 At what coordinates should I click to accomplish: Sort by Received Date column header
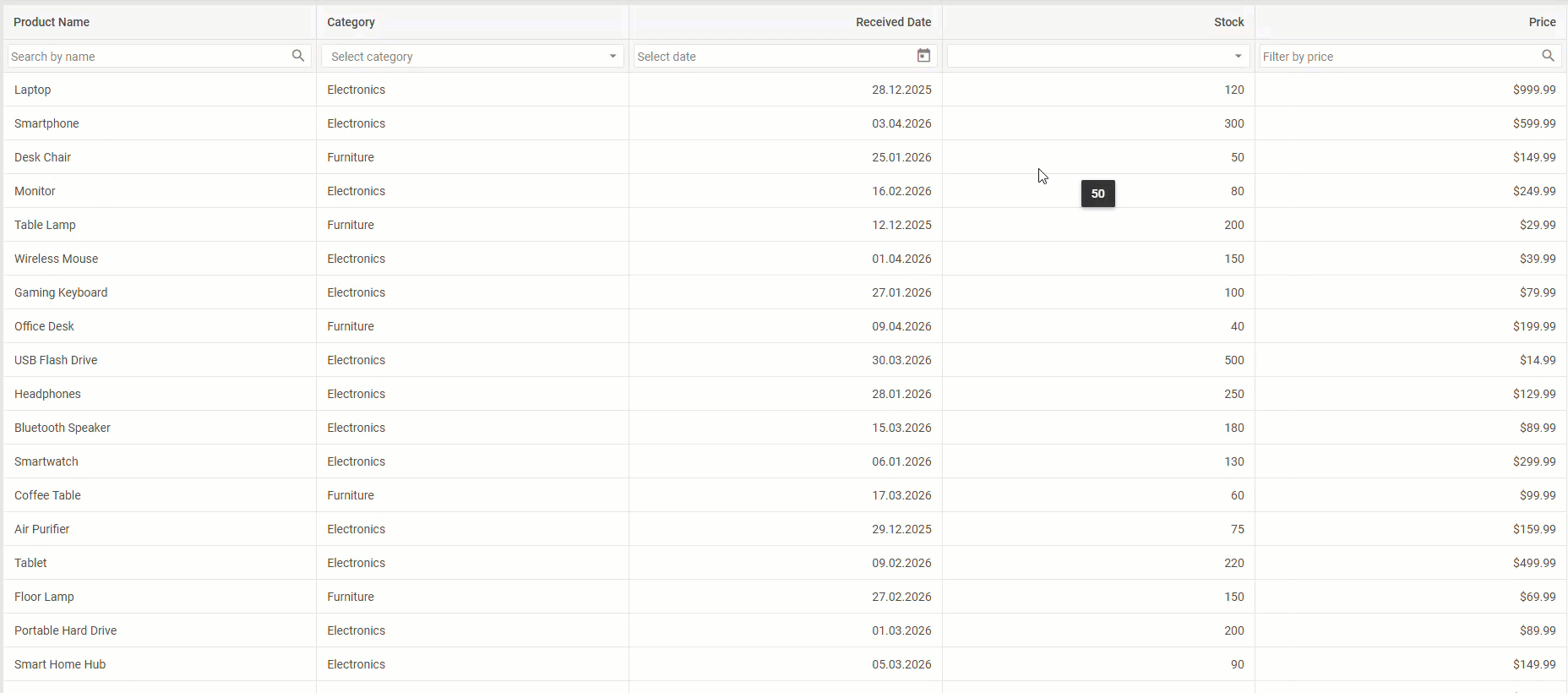(893, 22)
